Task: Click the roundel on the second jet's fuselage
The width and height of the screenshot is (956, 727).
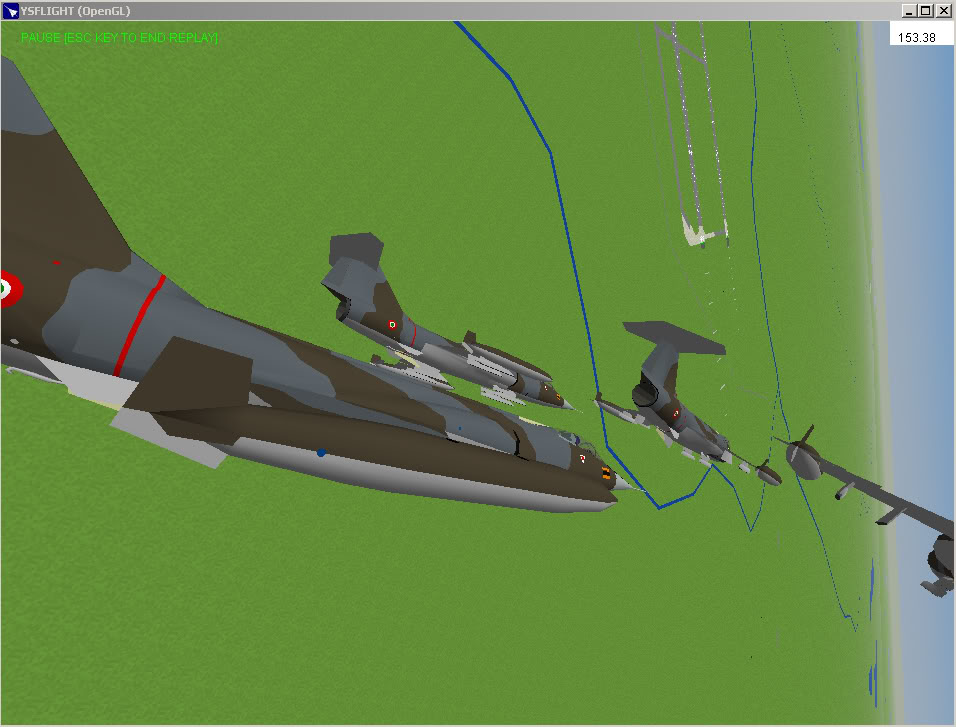Action: tap(392, 325)
